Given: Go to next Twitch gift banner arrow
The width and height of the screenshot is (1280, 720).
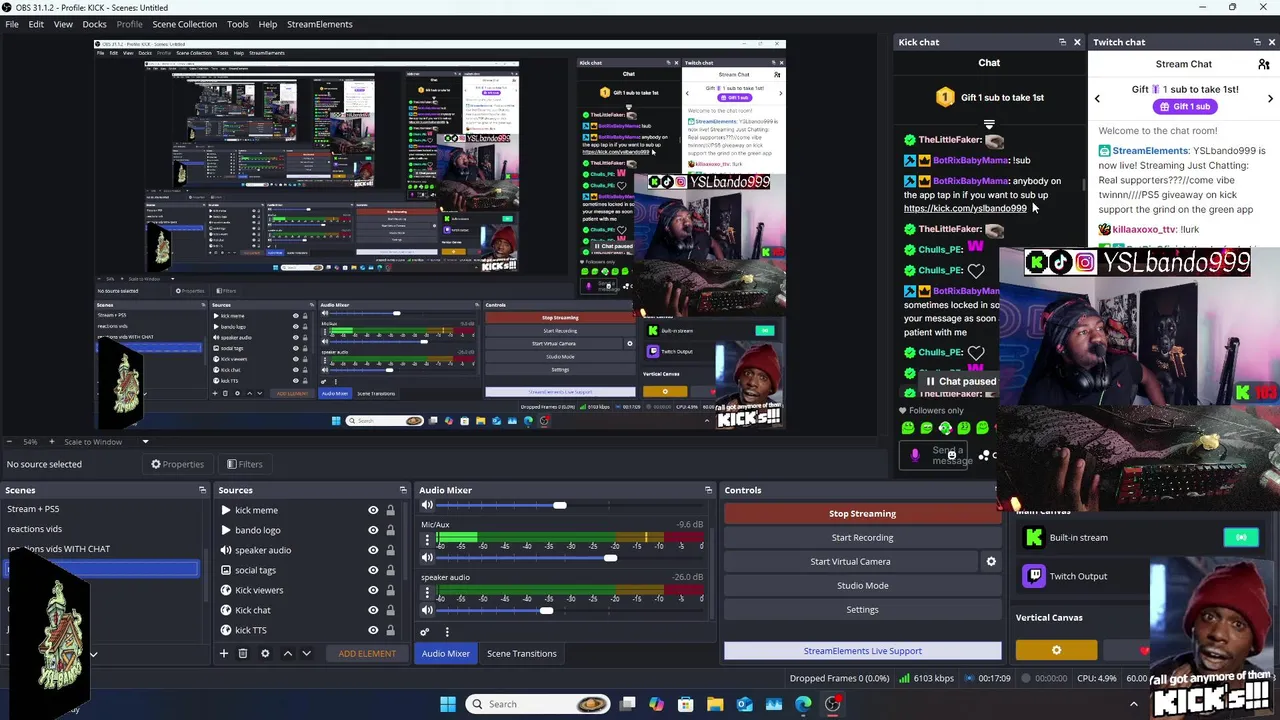Looking at the screenshot, I should pyautogui.click(x=1270, y=98).
